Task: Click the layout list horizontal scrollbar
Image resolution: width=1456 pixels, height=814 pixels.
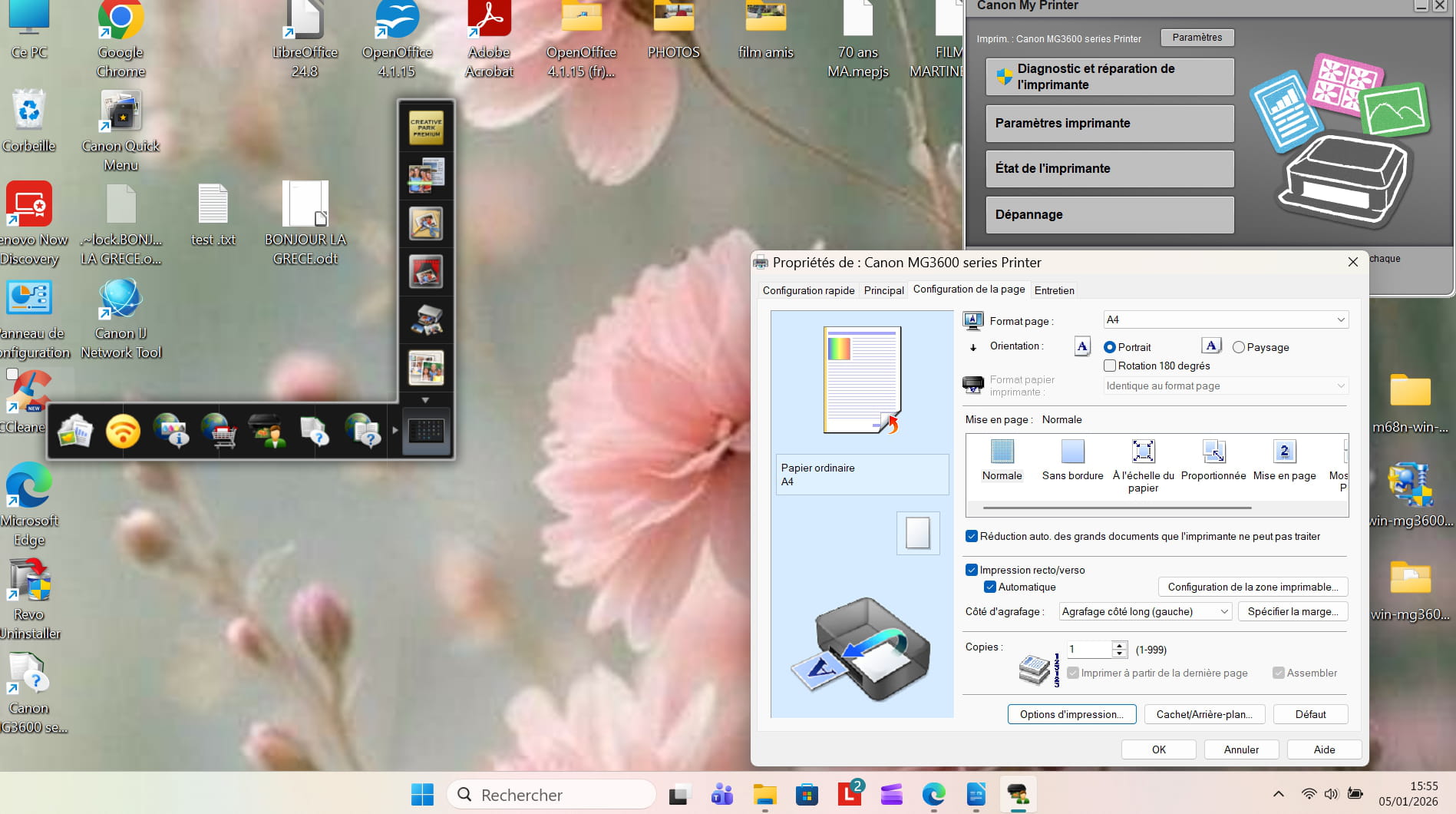Action: [x=1117, y=508]
